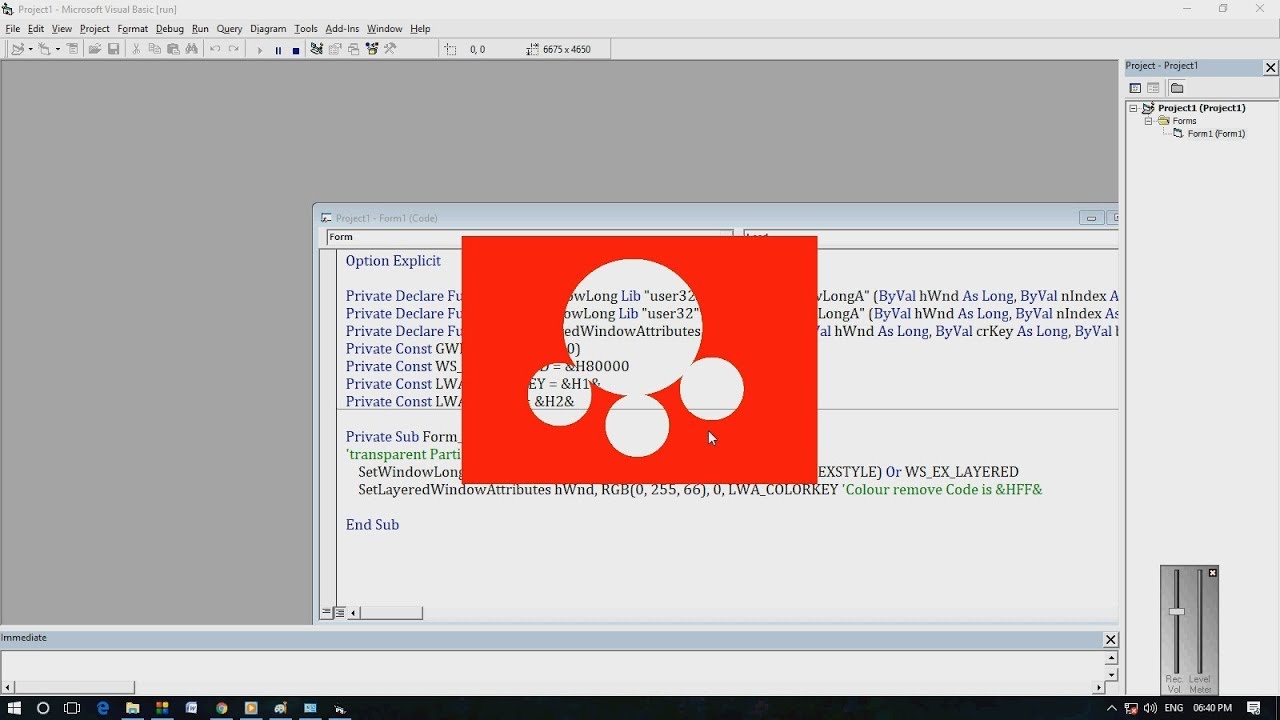This screenshot has height=720, width=1280.
Task: Click the Paste toolbar icon
Action: click(x=173, y=49)
